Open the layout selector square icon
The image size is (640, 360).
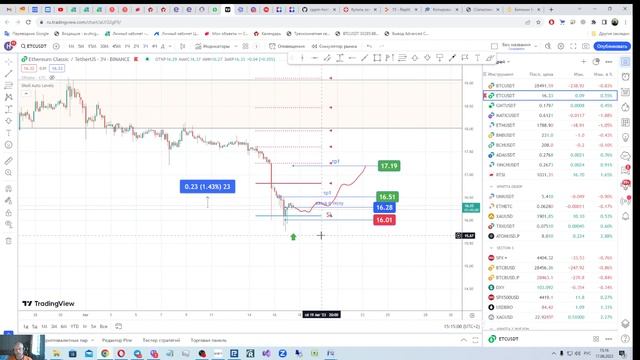494,46
